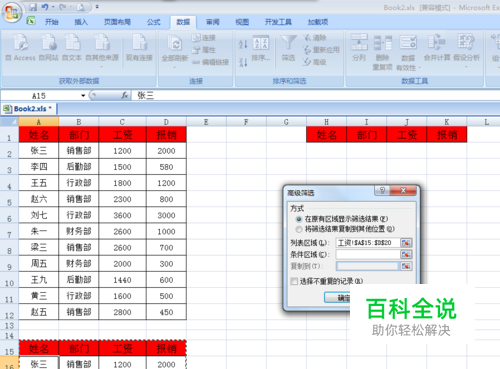Image resolution: width=500 pixels, height=369 pixels.
Task: Select cell with salary 3600
Action: [122, 215]
